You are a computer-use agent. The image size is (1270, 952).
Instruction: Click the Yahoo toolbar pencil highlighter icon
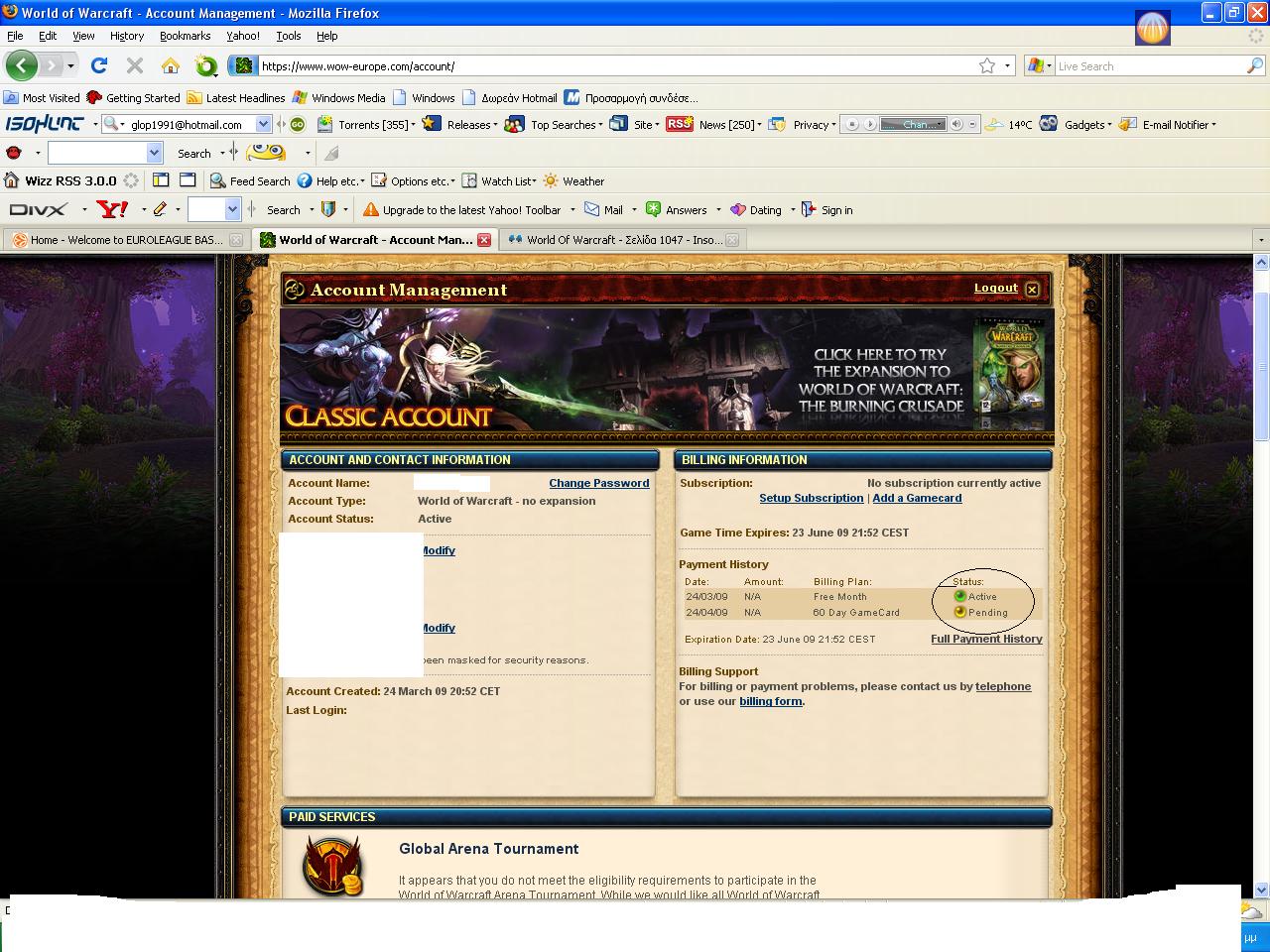(159, 209)
